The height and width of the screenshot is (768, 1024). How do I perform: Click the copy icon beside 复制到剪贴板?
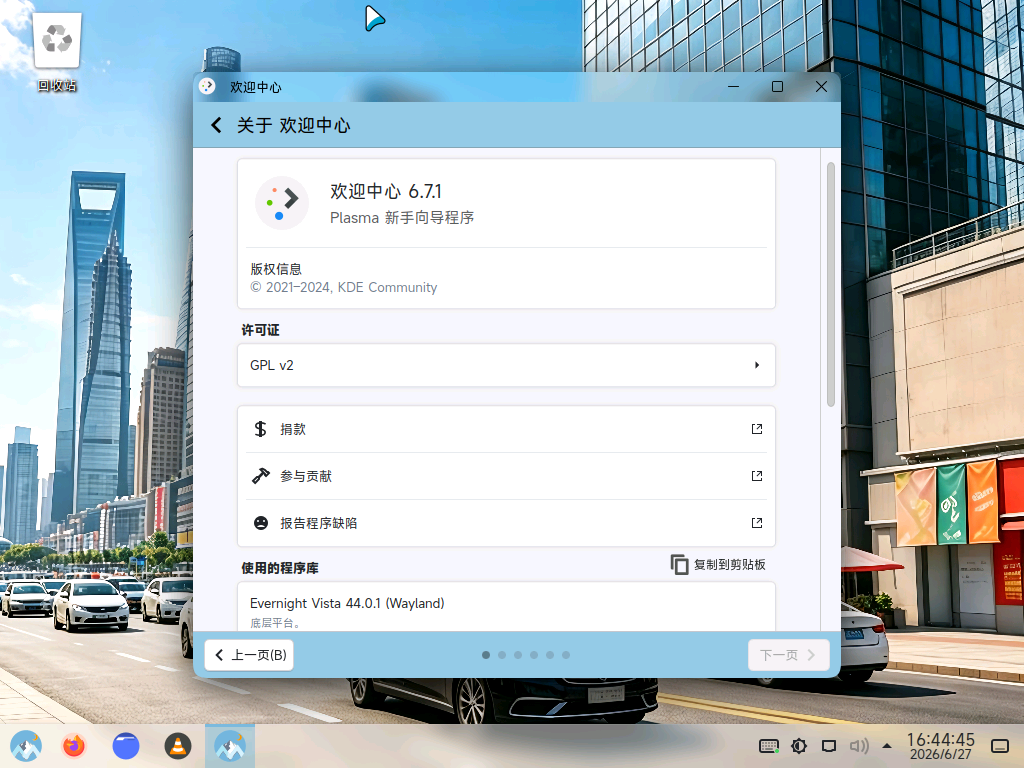679,565
